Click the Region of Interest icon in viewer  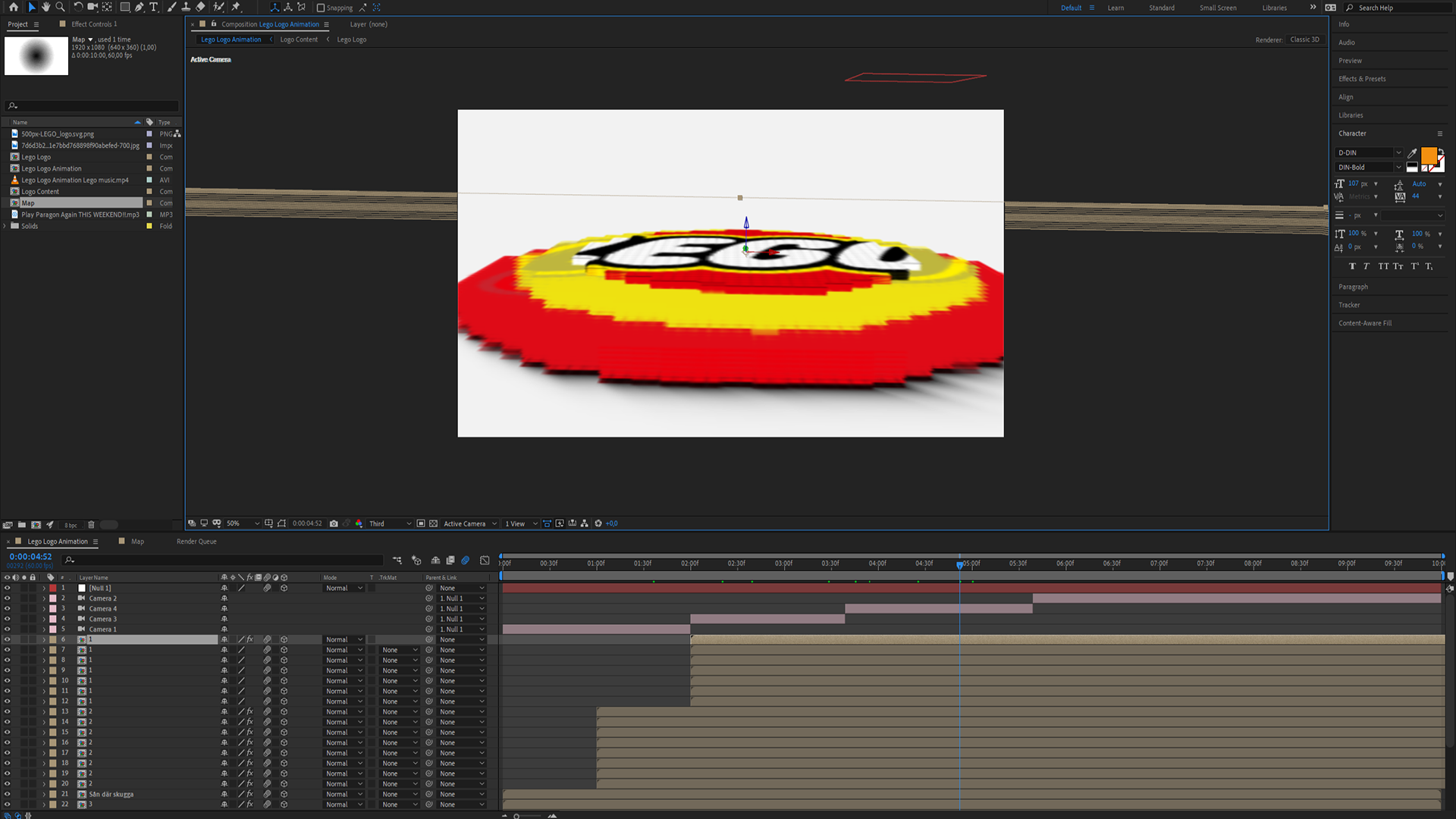(421, 523)
